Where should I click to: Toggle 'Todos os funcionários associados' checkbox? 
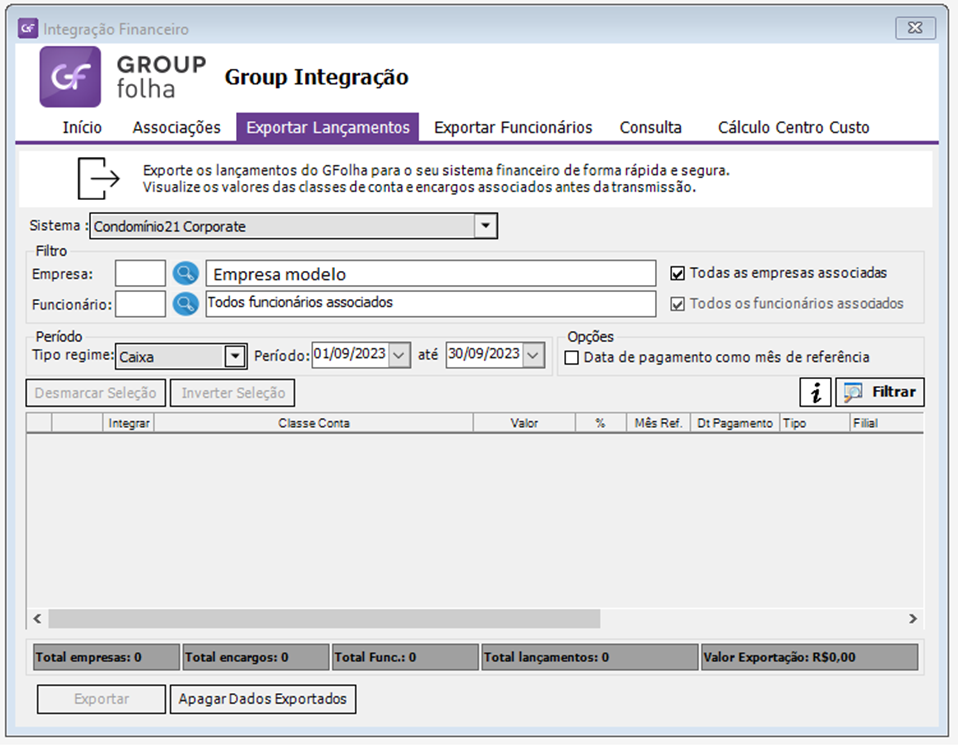(677, 304)
